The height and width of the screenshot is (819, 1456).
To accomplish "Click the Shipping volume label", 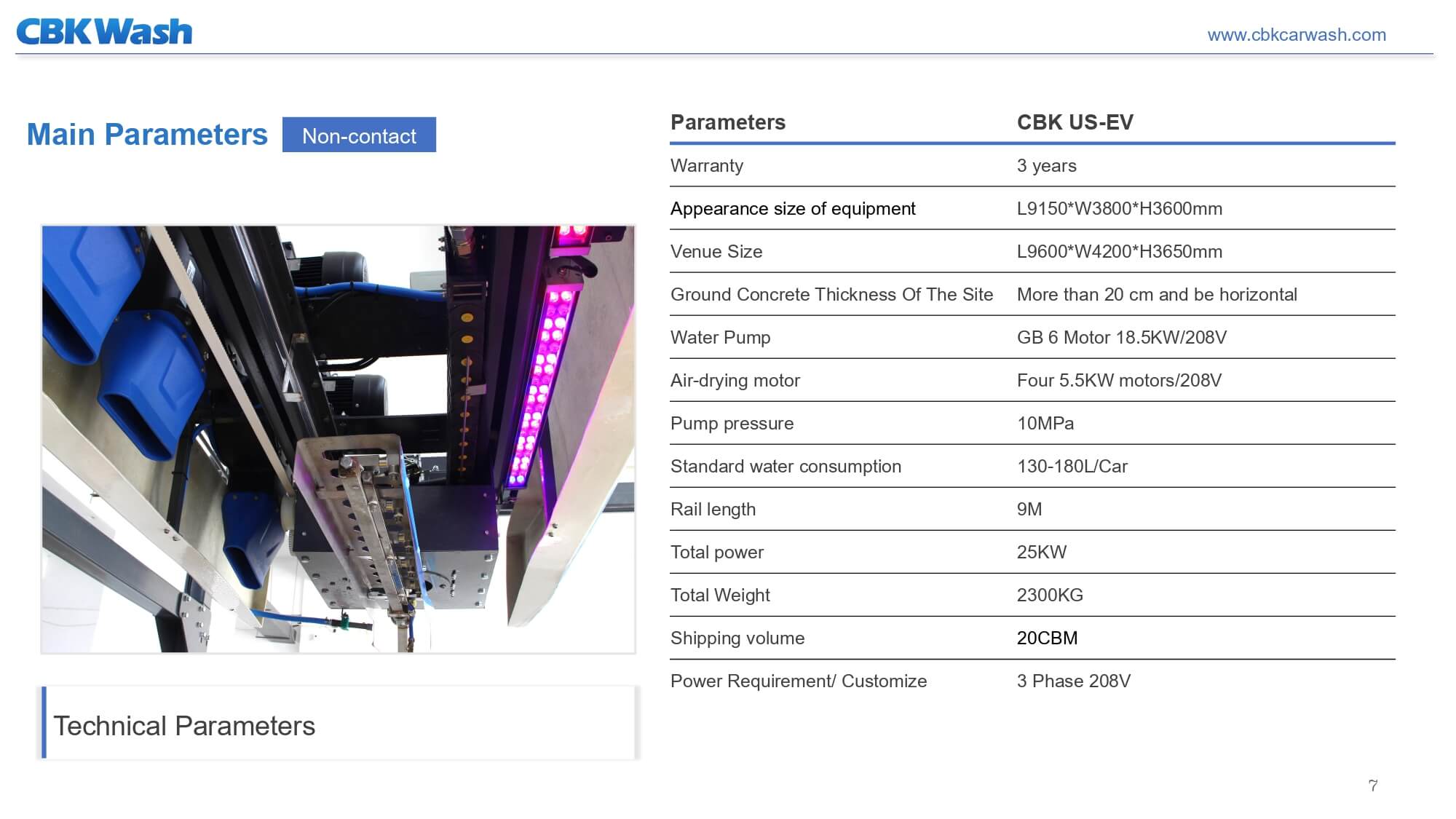I will tap(737, 638).
